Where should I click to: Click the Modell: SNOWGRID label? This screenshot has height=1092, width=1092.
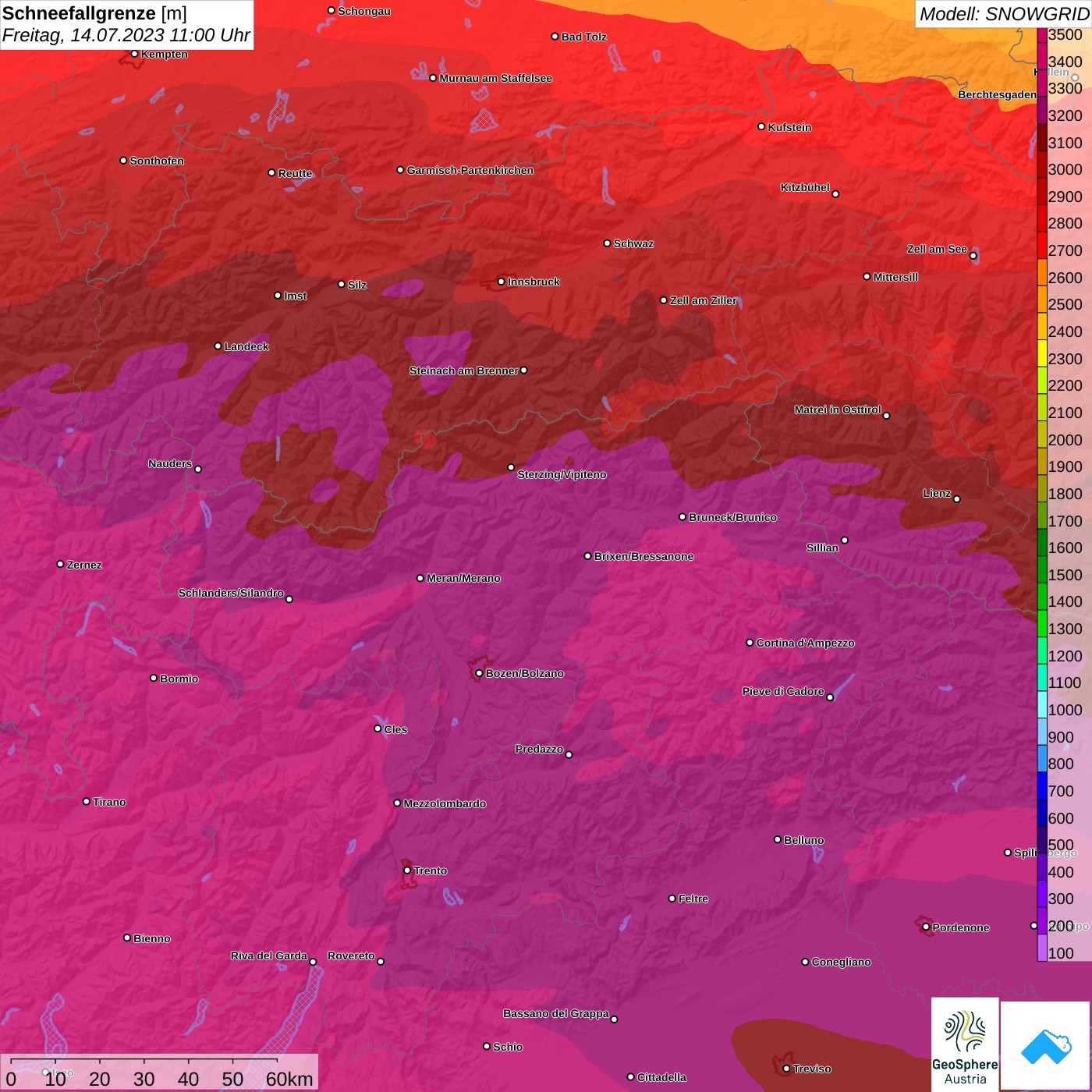1003,14
